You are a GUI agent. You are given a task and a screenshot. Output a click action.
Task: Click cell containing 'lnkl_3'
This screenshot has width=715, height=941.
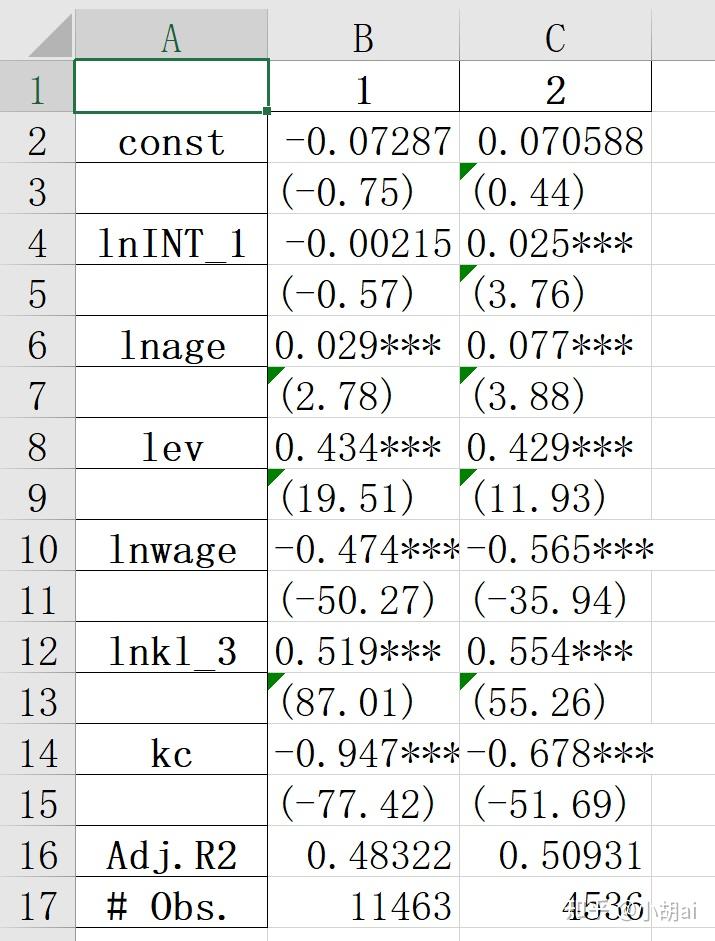point(171,648)
